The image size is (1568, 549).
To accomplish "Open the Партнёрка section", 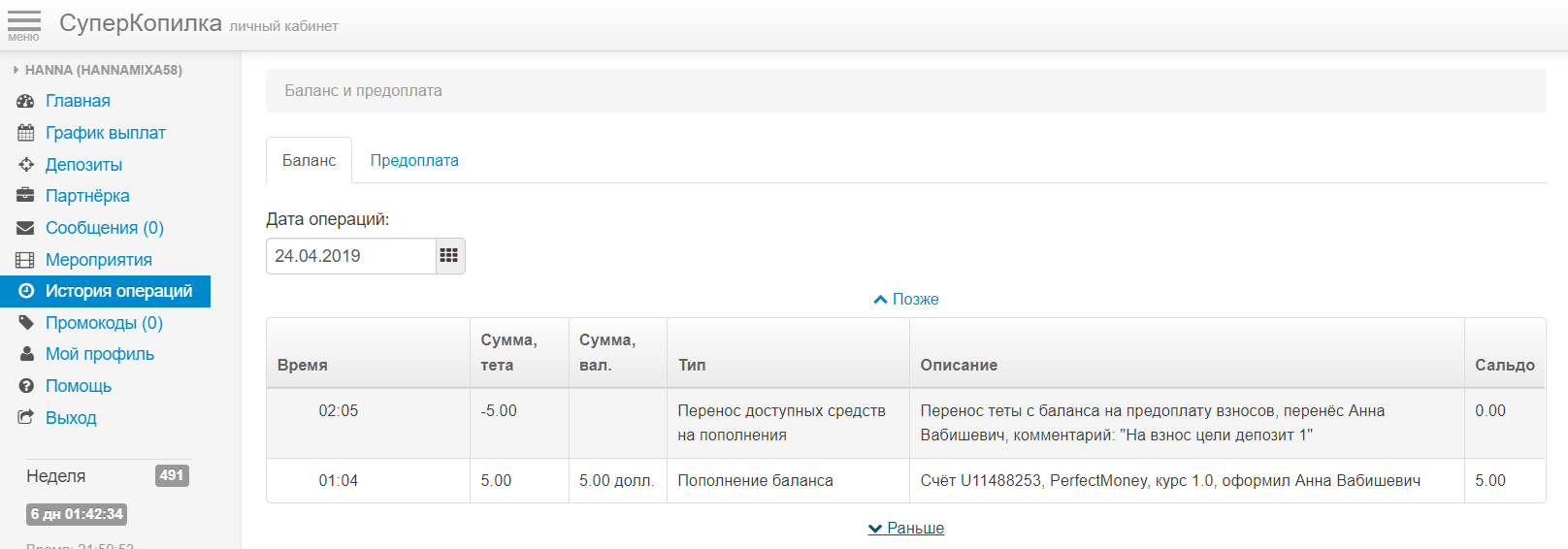I will coord(87,196).
